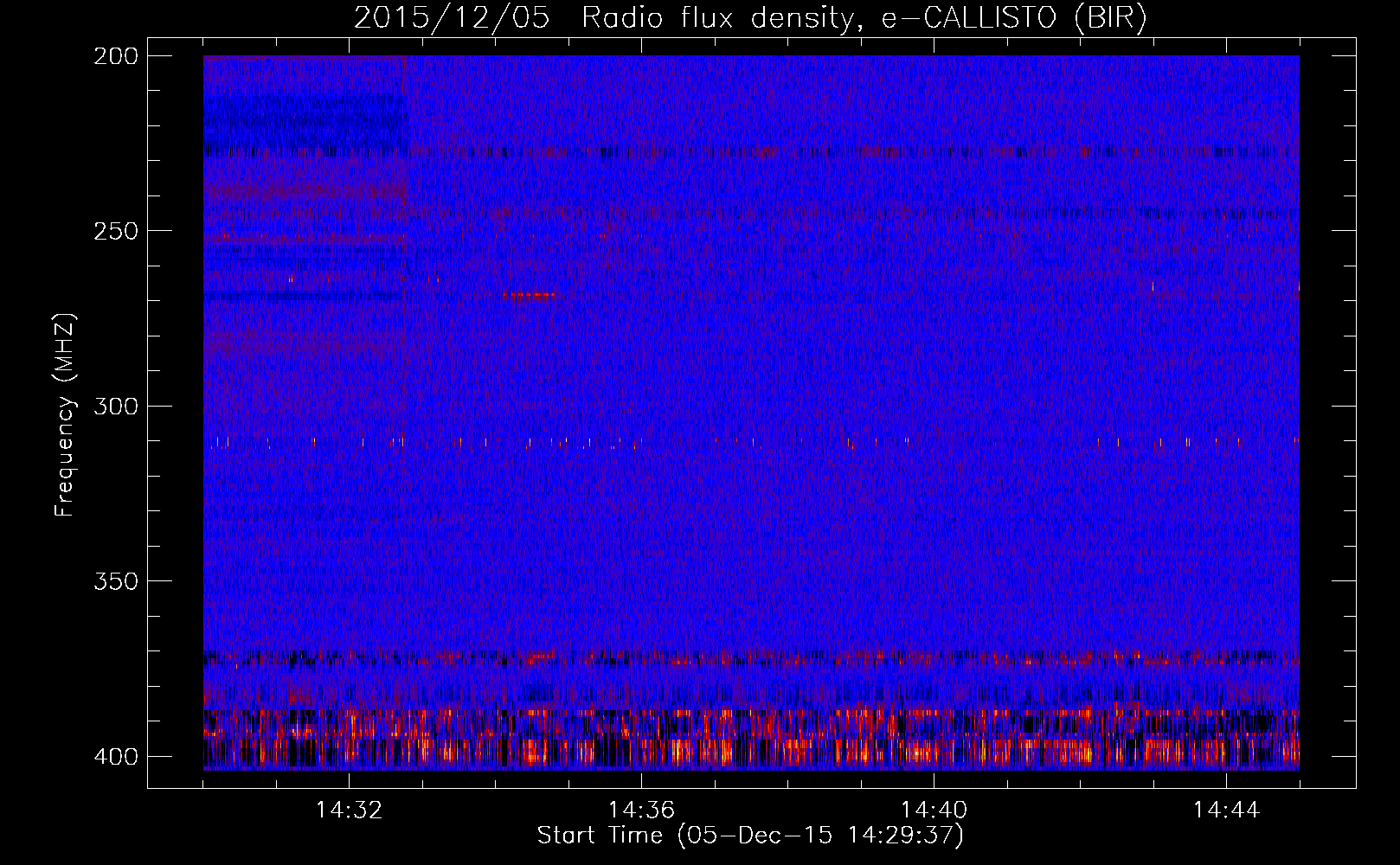The width and height of the screenshot is (1400, 865).
Task: Click the 200 frequency tick label
Action: coord(115,56)
